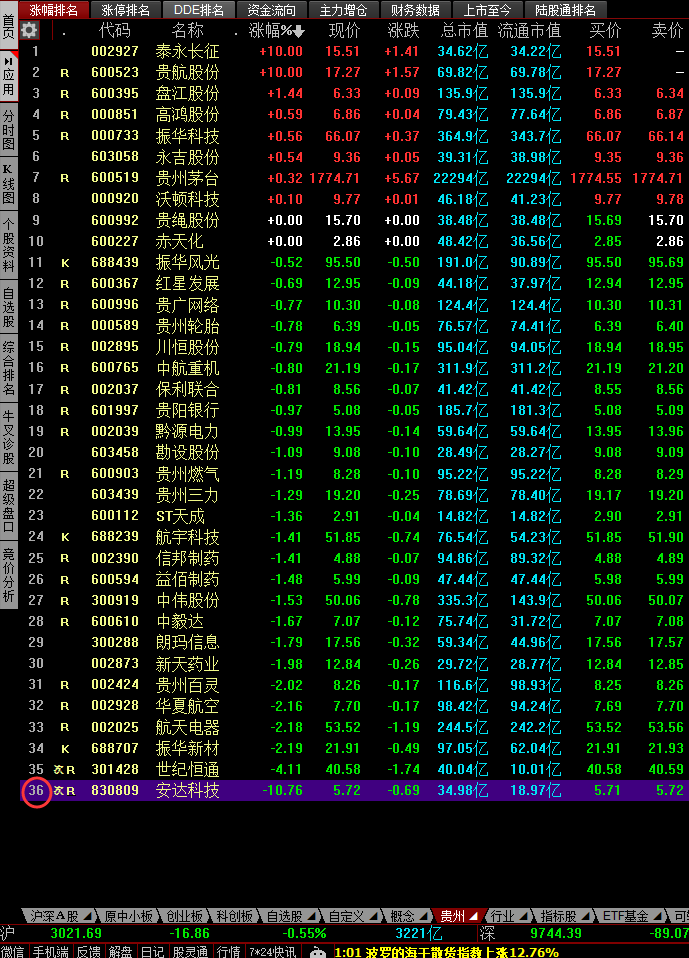The width and height of the screenshot is (689, 958).
Task: Click the 次R marker beside 安达科技
Action: [x=64, y=791]
